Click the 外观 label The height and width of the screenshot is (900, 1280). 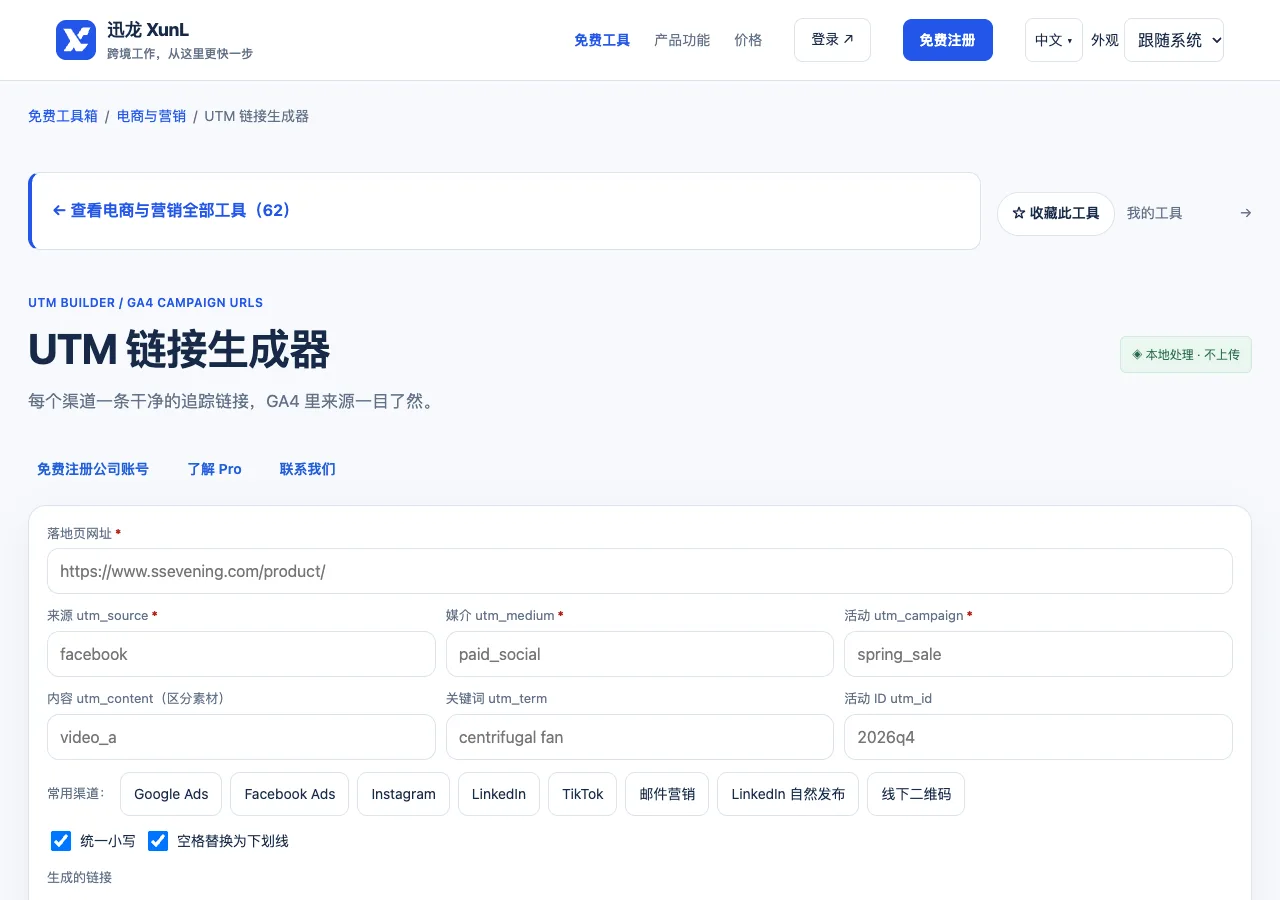click(x=1104, y=40)
